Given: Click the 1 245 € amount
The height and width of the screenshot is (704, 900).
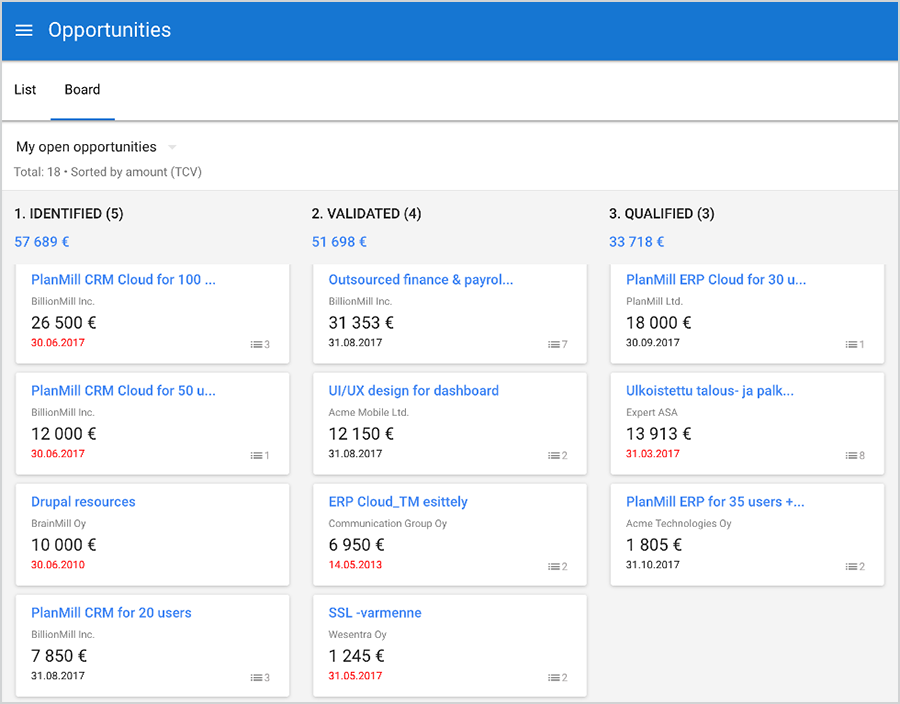Looking at the screenshot, I should click(356, 656).
